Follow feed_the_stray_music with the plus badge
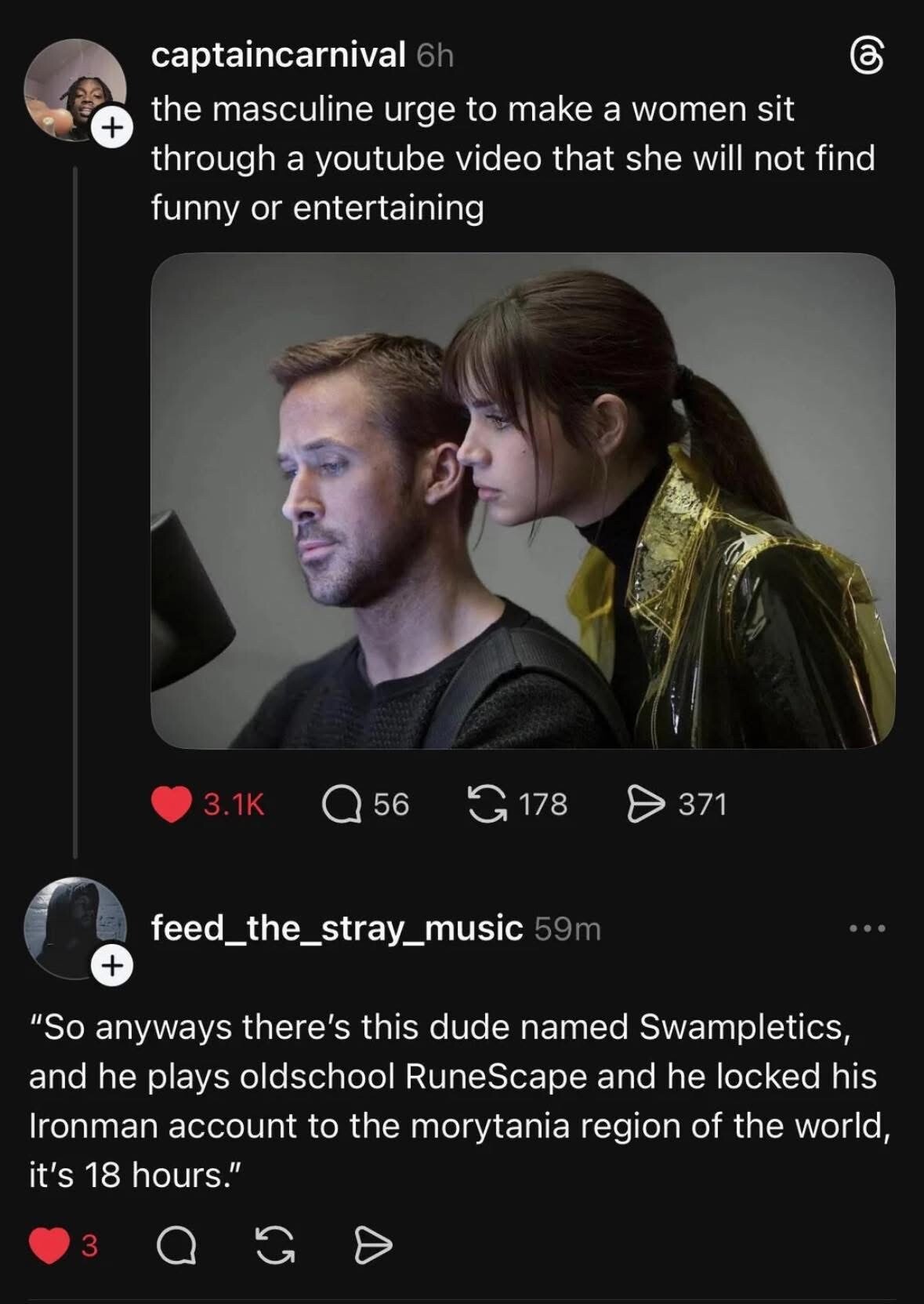 pos(113,965)
